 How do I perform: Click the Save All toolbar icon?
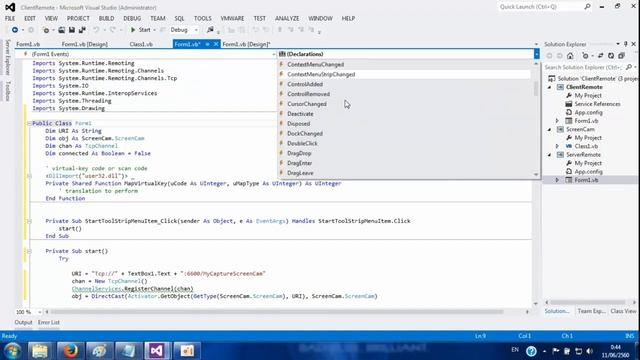click(x=82, y=30)
